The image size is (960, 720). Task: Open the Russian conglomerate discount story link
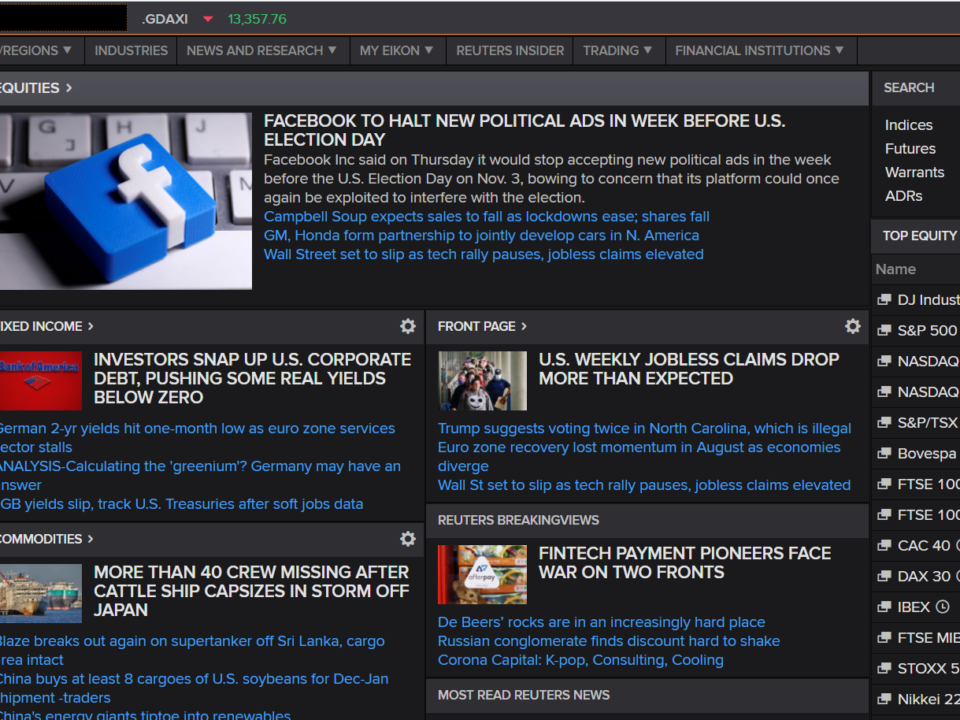(609, 641)
